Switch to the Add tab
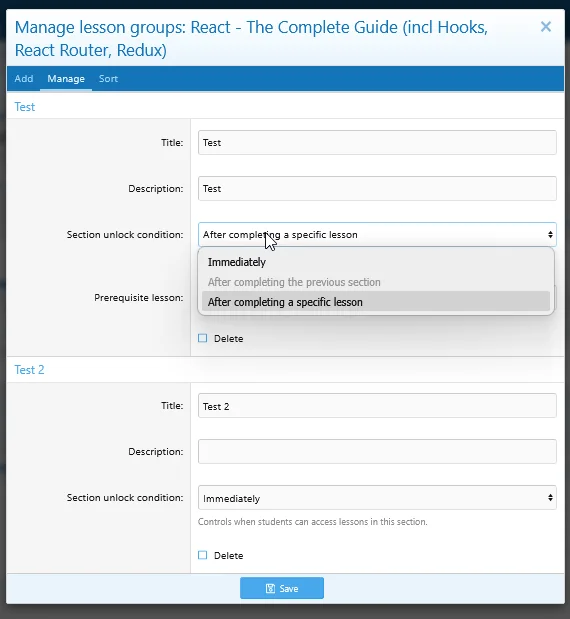The height and width of the screenshot is (619, 570). (24, 79)
